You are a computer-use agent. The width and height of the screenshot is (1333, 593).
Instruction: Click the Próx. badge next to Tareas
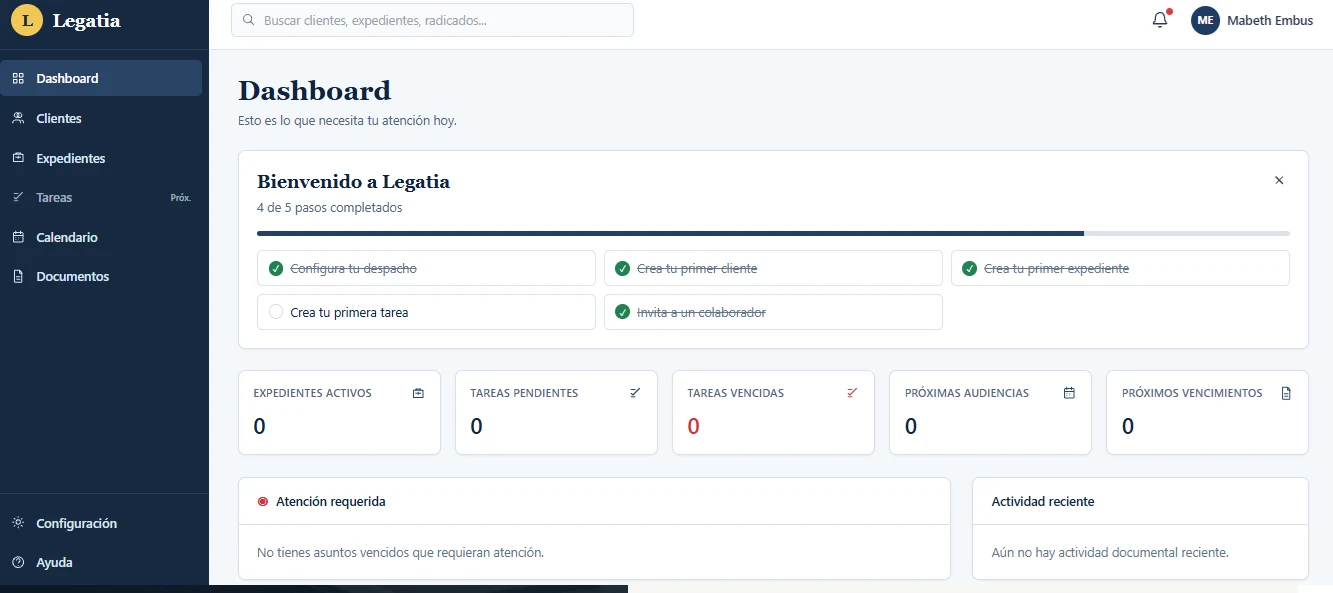click(x=181, y=198)
